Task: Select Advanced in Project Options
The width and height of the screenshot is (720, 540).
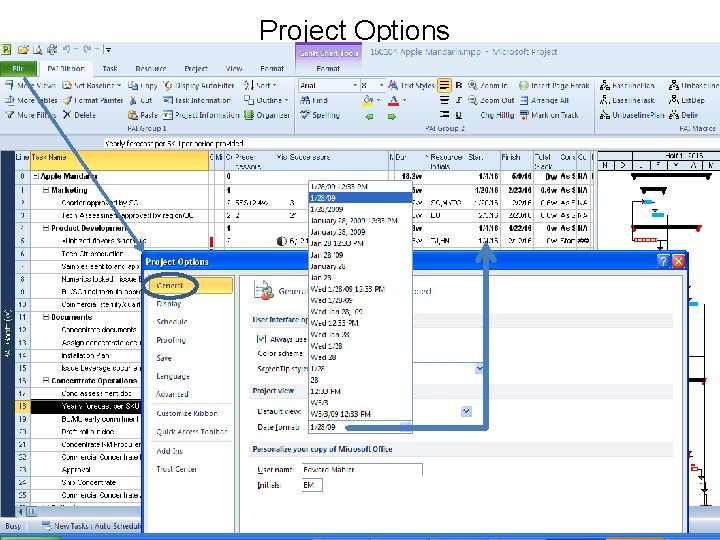Action: tap(172, 394)
